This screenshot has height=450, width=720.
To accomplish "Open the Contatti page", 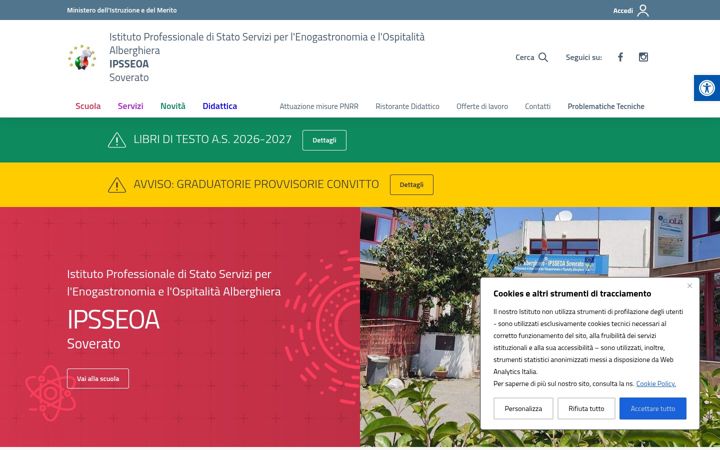I will [537, 107].
